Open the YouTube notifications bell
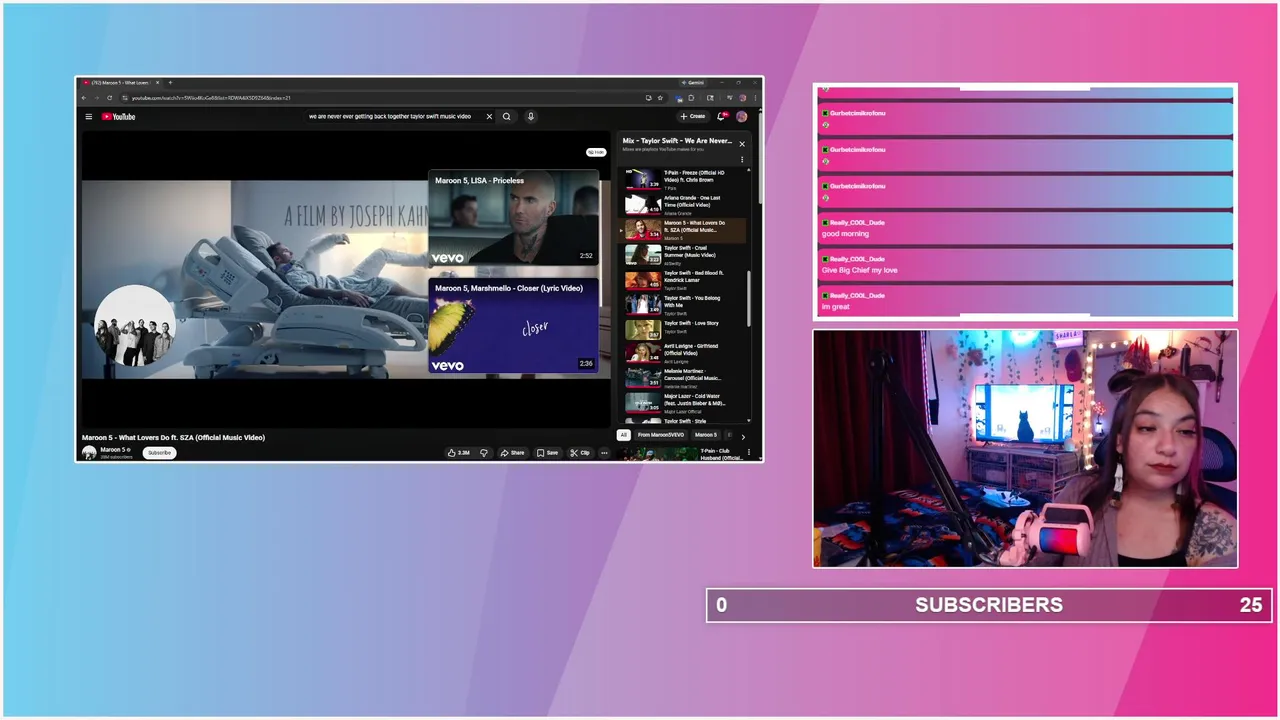This screenshot has height=720, width=1280. point(722,117)
